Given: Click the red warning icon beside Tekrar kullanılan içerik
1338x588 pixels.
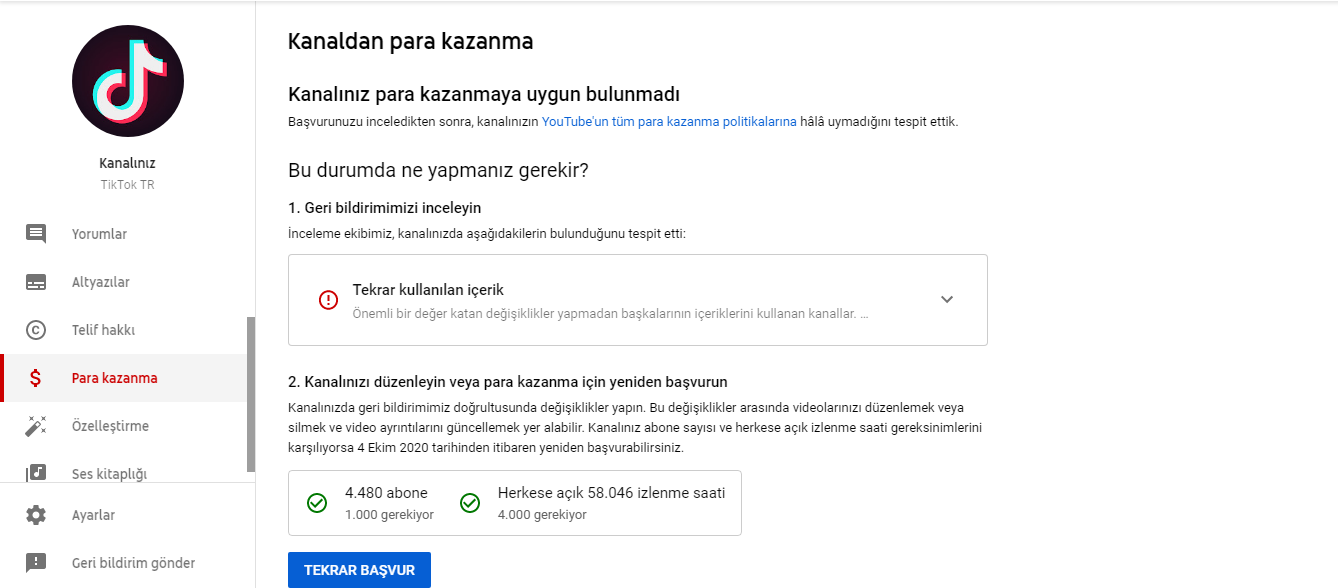Looking at the screenshot, I should click(x=328, y=300).
